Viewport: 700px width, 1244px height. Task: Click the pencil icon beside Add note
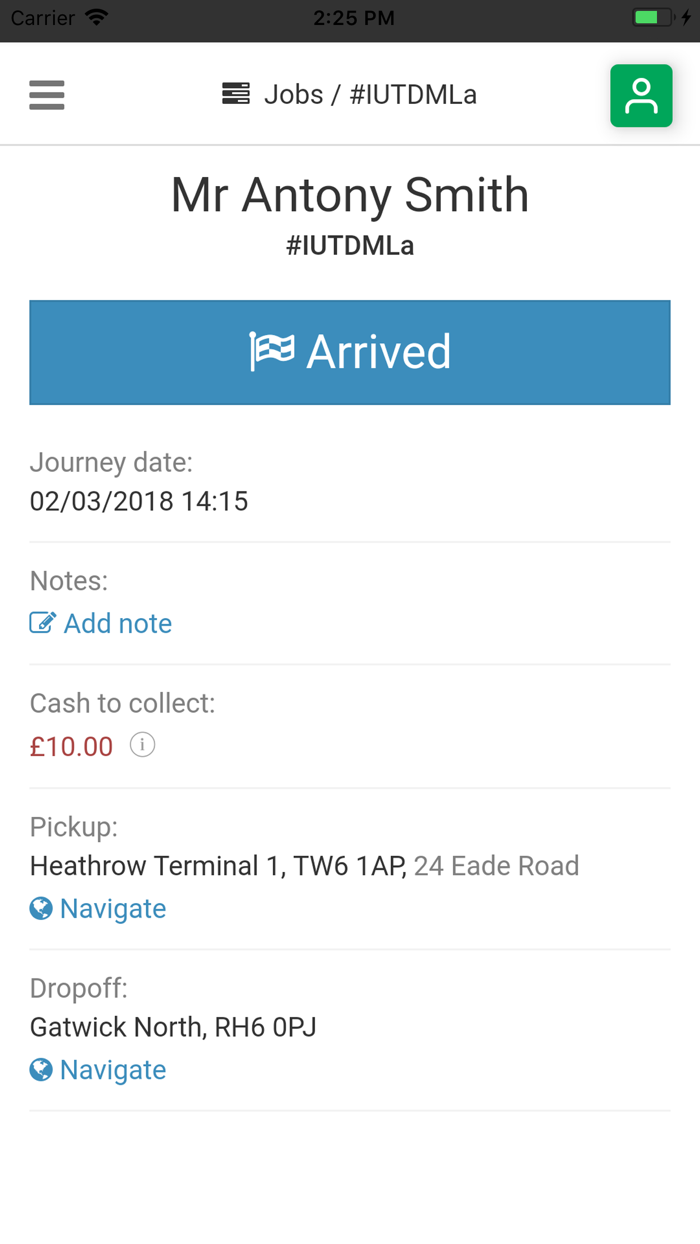41,622
